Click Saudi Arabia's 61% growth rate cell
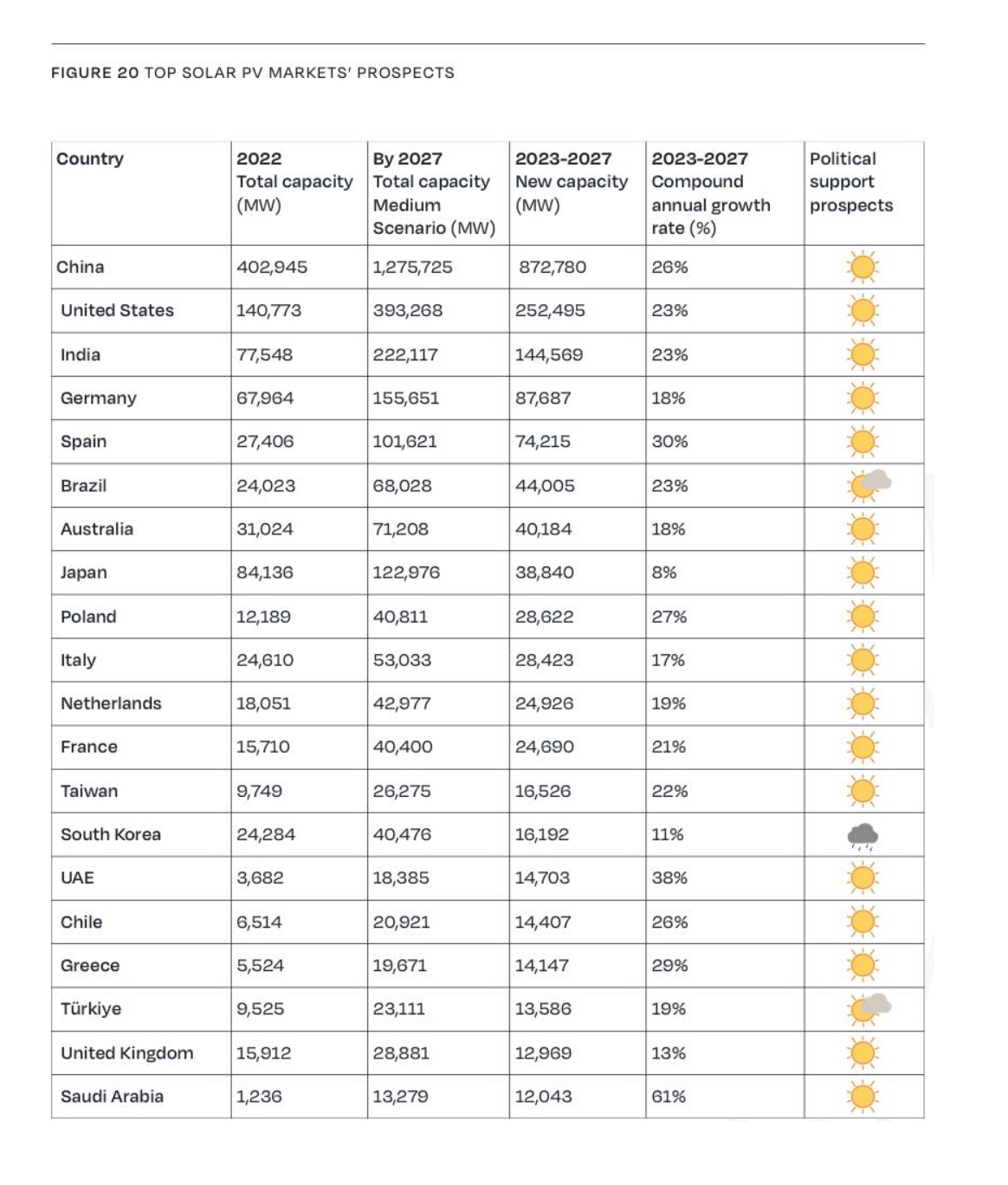 tap(669, 1097)
